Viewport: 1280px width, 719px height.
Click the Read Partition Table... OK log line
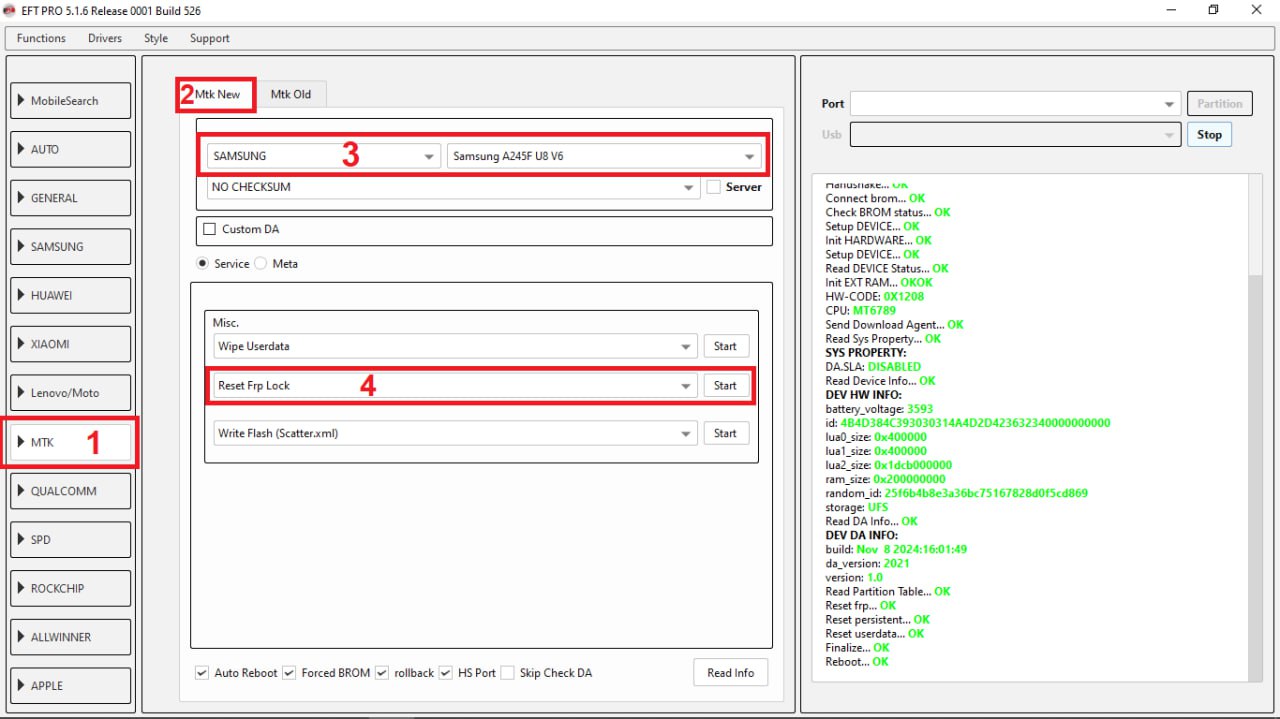click(888, 591)
